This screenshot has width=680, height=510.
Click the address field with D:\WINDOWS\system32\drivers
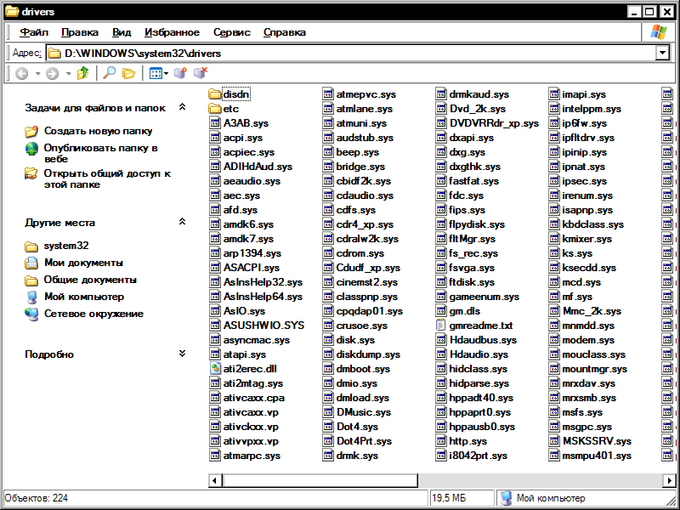coord(350,53)
